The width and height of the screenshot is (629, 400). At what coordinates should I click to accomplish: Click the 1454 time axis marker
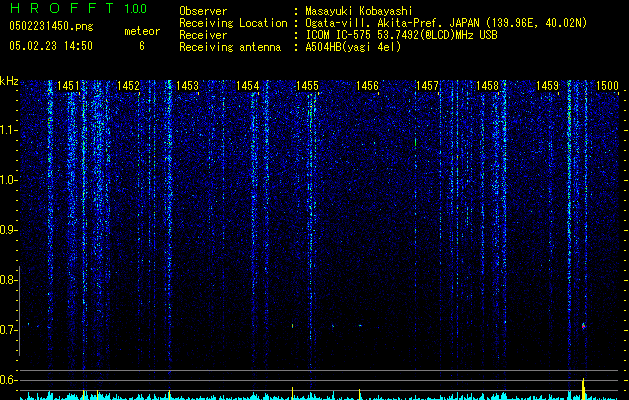[x=248, y=86]
